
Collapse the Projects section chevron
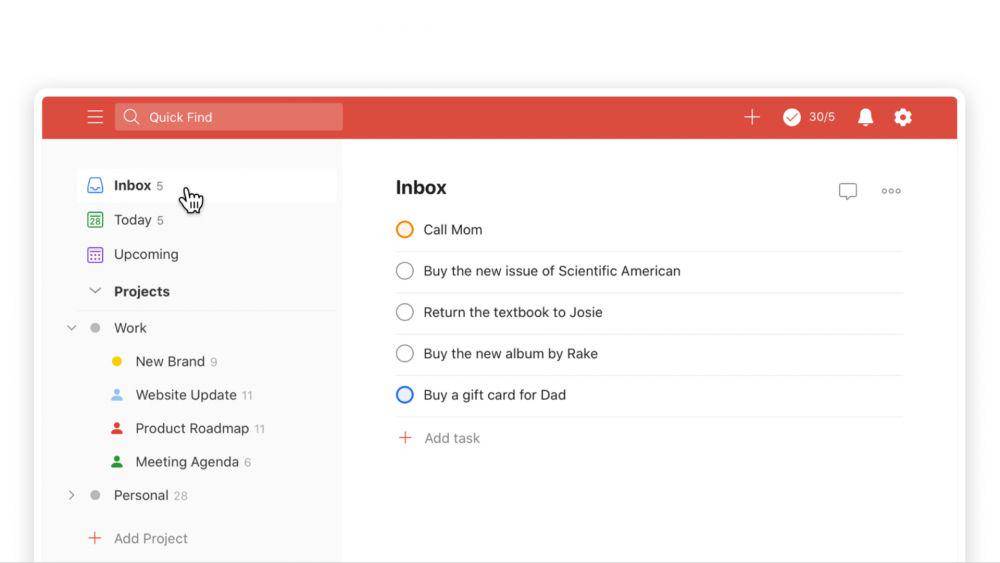click(95, 291)
